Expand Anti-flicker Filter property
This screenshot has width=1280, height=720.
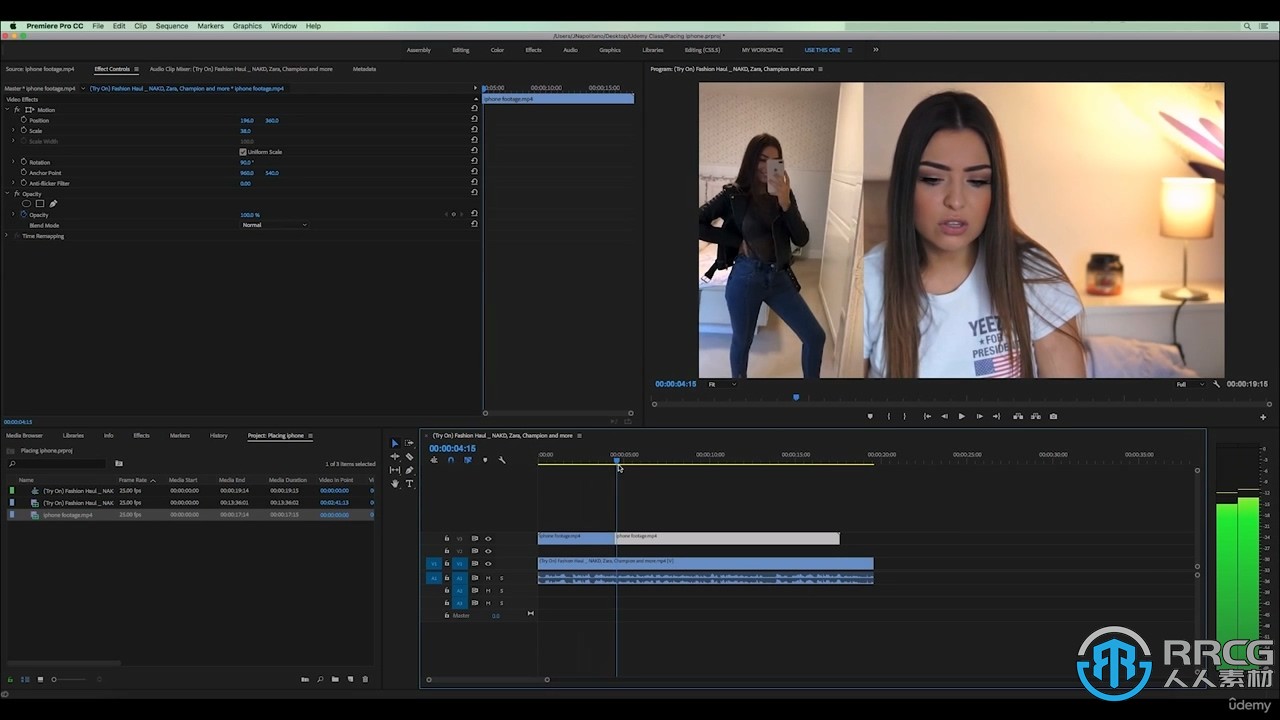coord(13,183)
